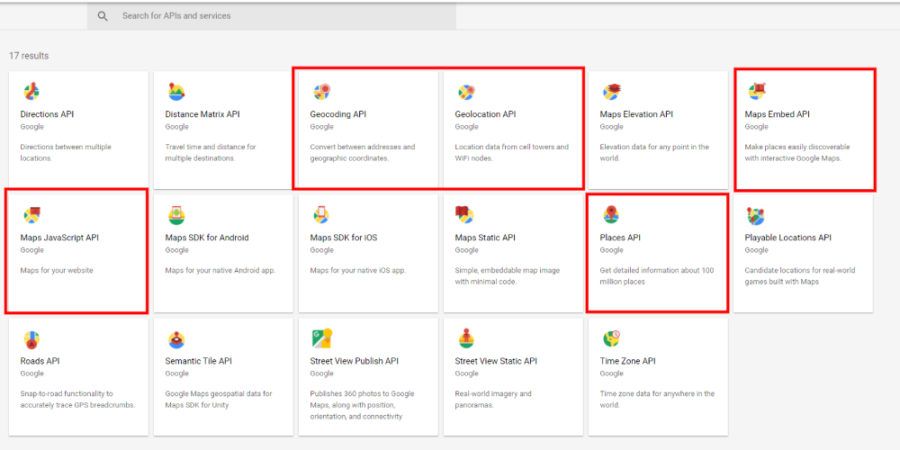Open the Places API title
Screen dimensions: 900x450
click(620, 238)
